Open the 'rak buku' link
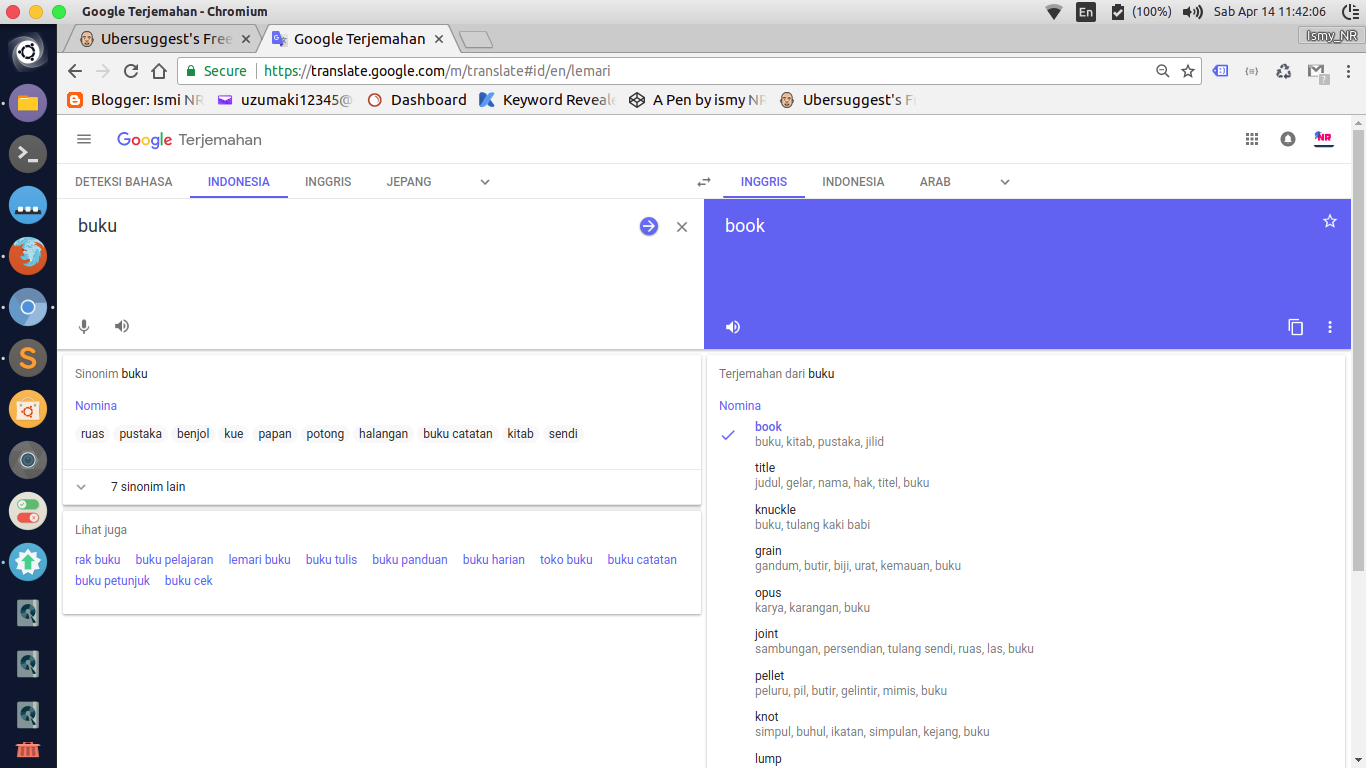 tap(98, 560)
